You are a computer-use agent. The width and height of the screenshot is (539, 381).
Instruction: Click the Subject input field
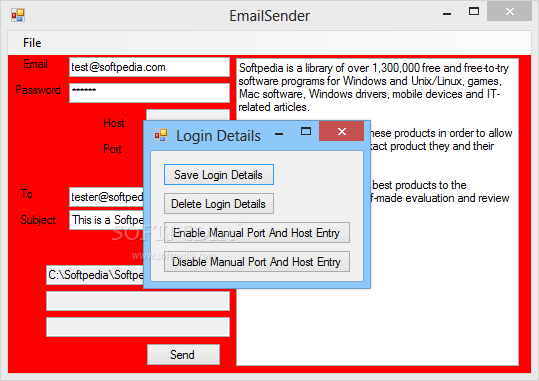point(106,220)
